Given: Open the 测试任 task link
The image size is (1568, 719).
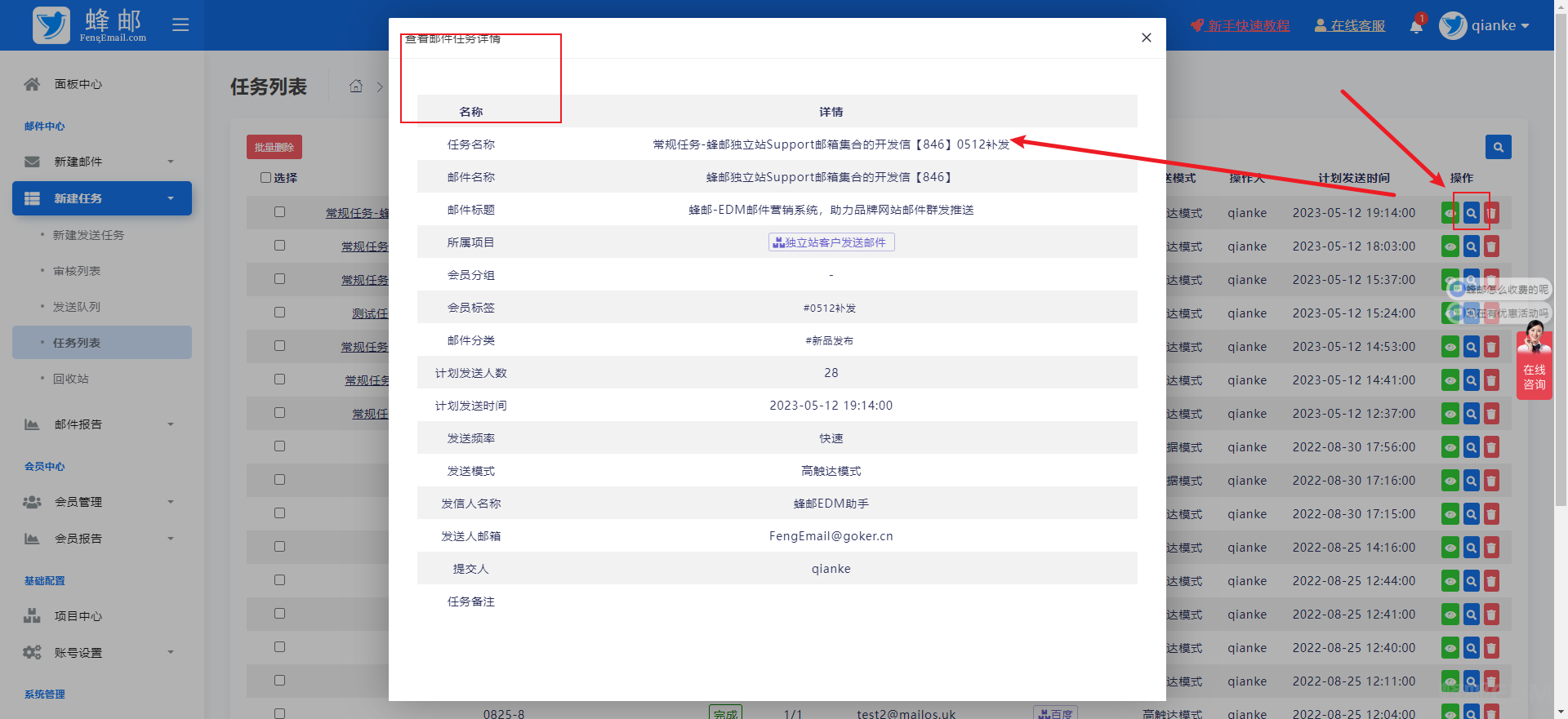Looking at the screenshot, I should point(370,313).
